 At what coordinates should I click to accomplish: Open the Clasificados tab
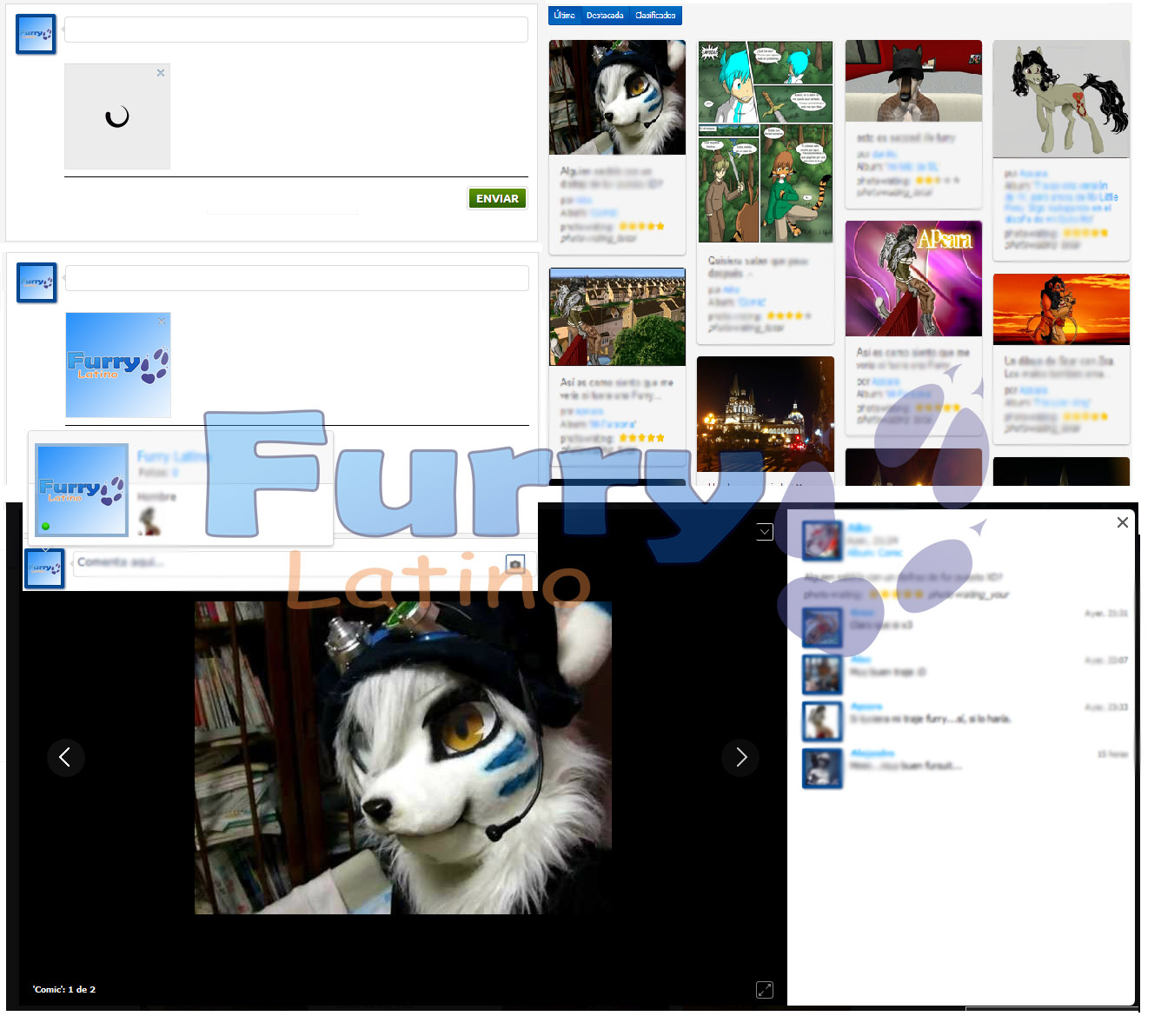point(654,15)
